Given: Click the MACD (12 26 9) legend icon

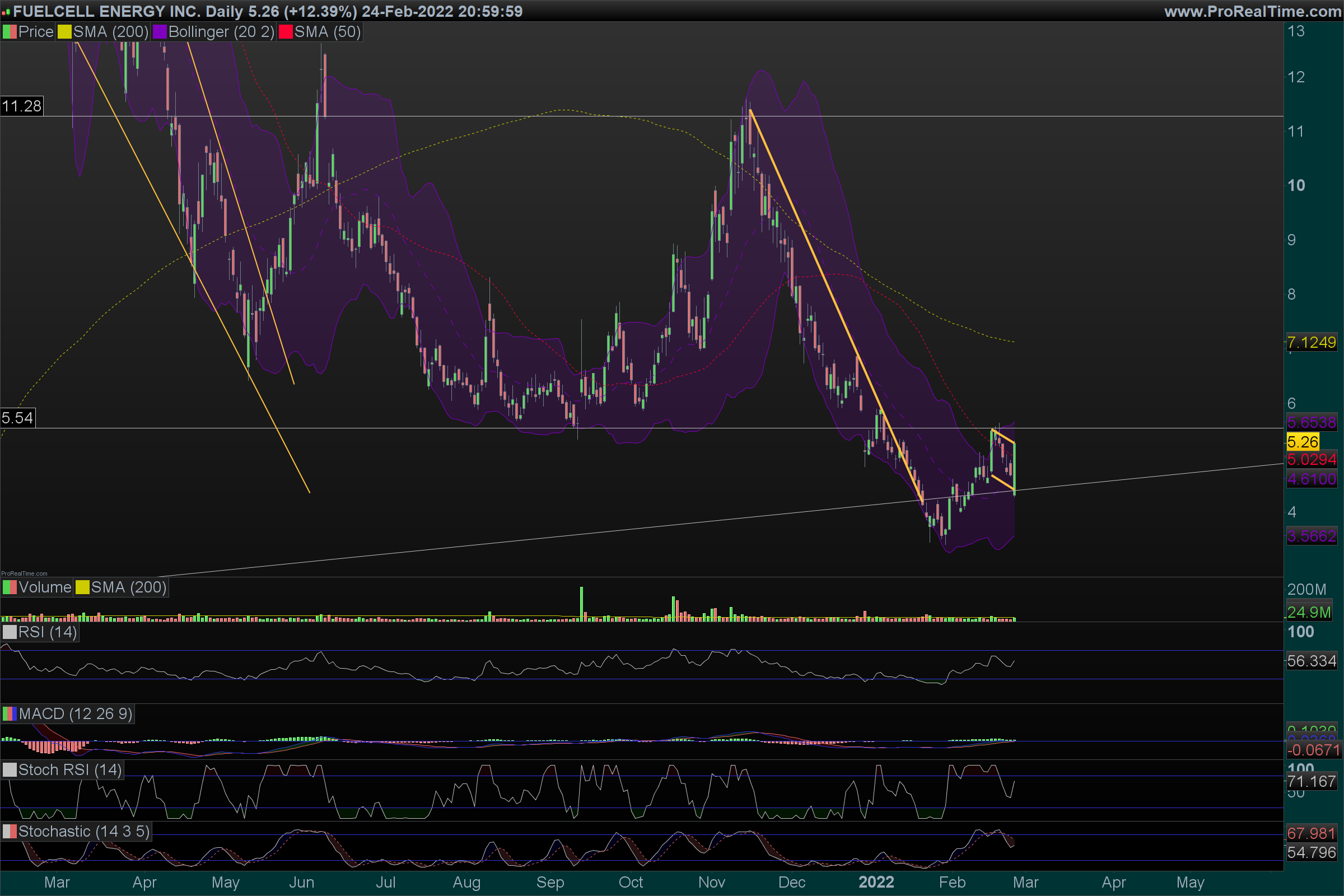Looking at the screenshot, I should (x=9, y=713).
